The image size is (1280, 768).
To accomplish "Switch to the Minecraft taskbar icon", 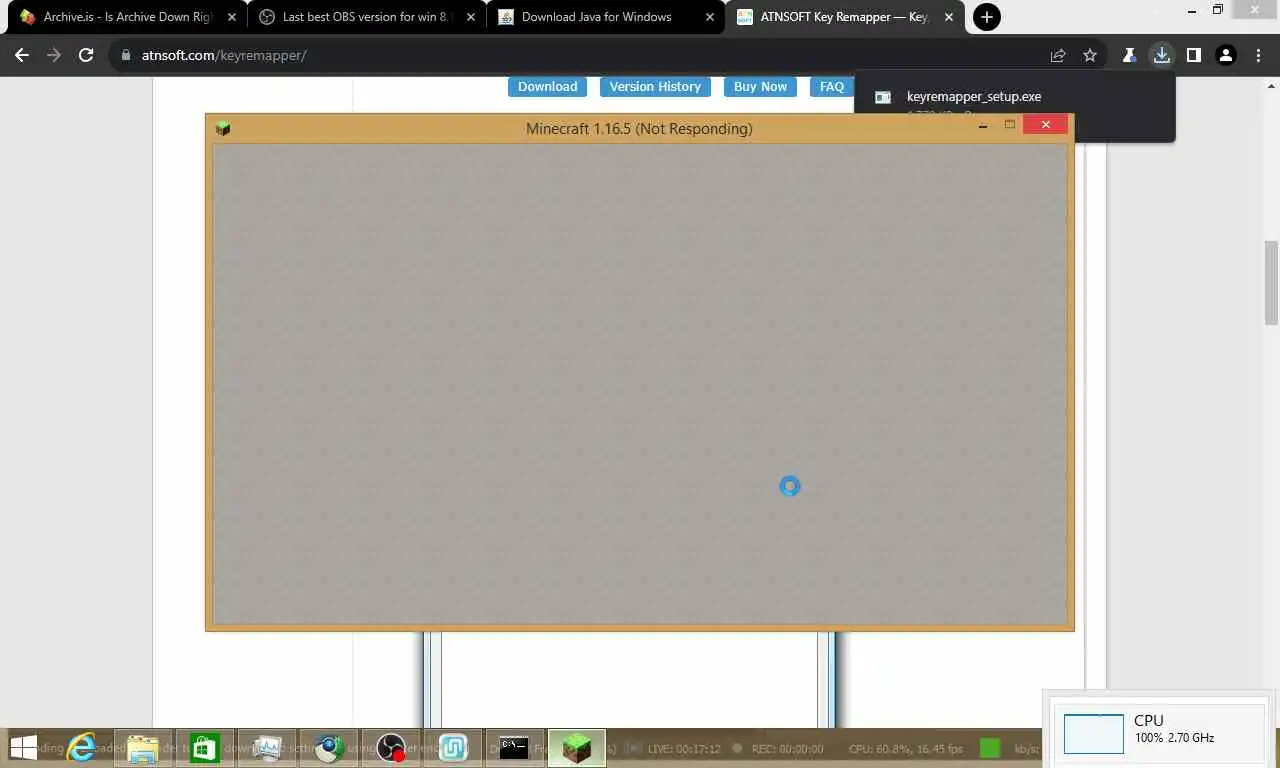I will point(577,747).
